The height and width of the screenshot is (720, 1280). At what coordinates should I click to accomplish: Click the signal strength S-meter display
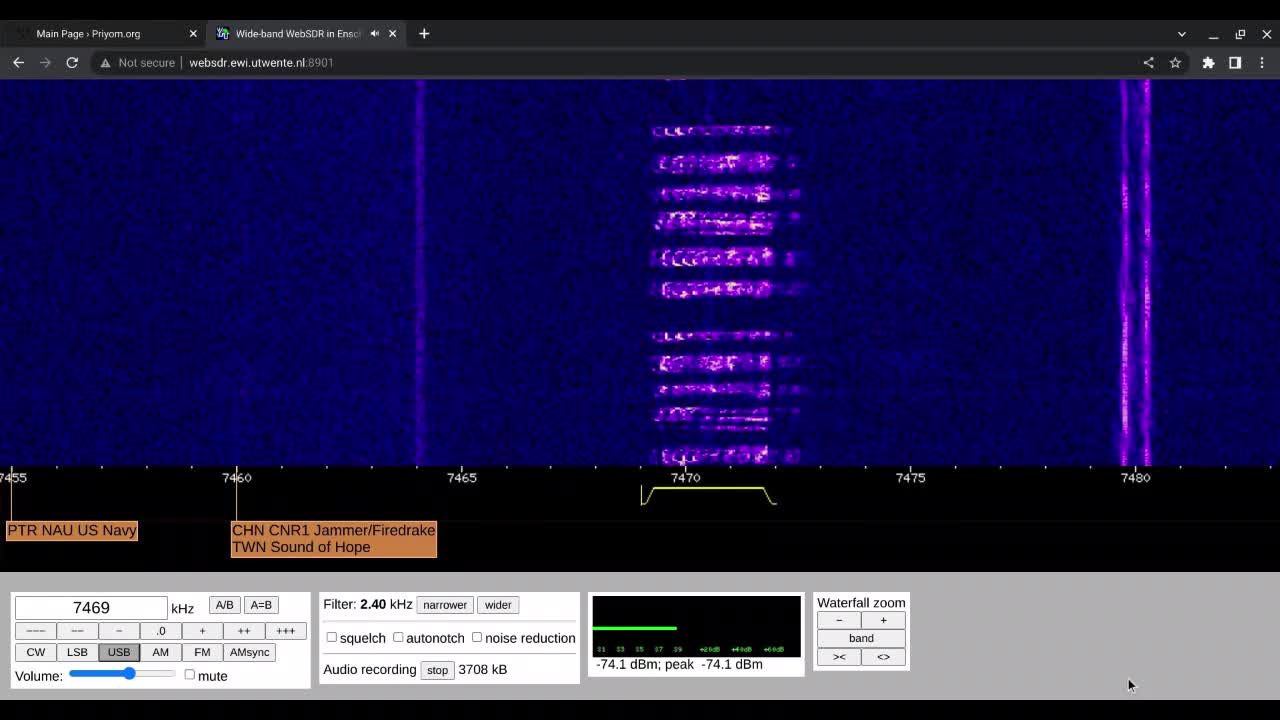click(697, 627)
